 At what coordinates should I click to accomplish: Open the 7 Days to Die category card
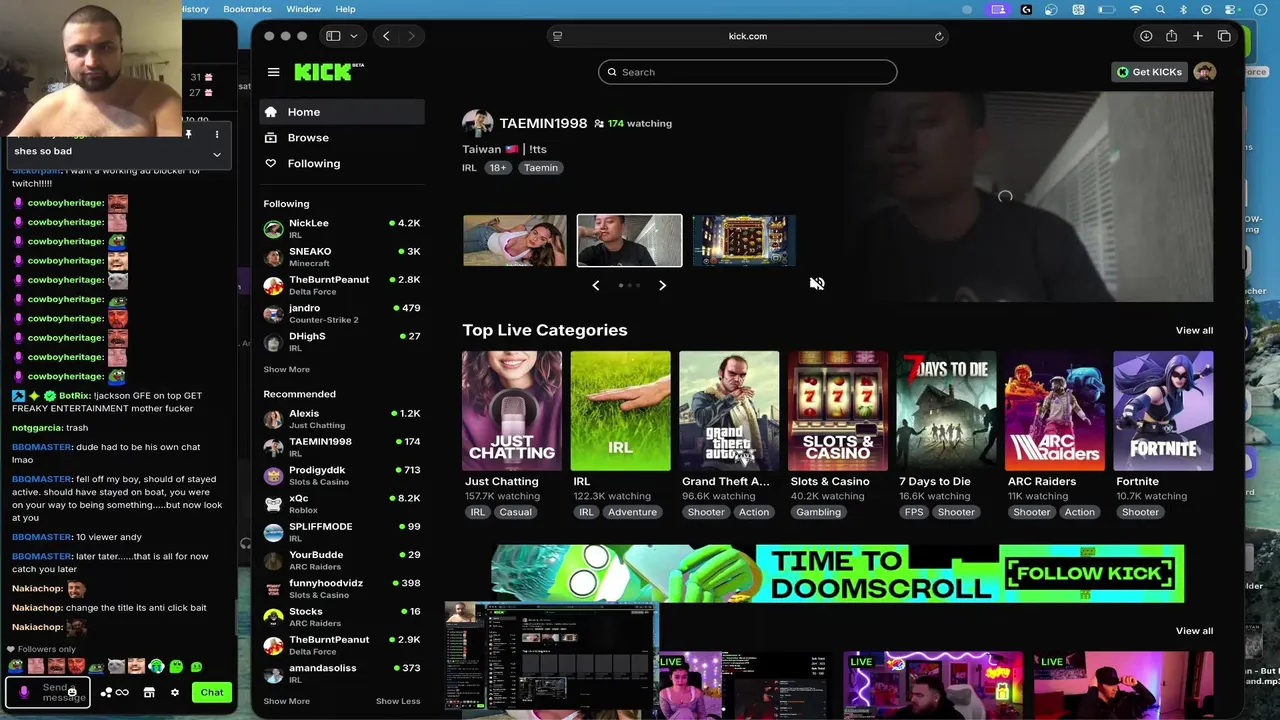946,411
